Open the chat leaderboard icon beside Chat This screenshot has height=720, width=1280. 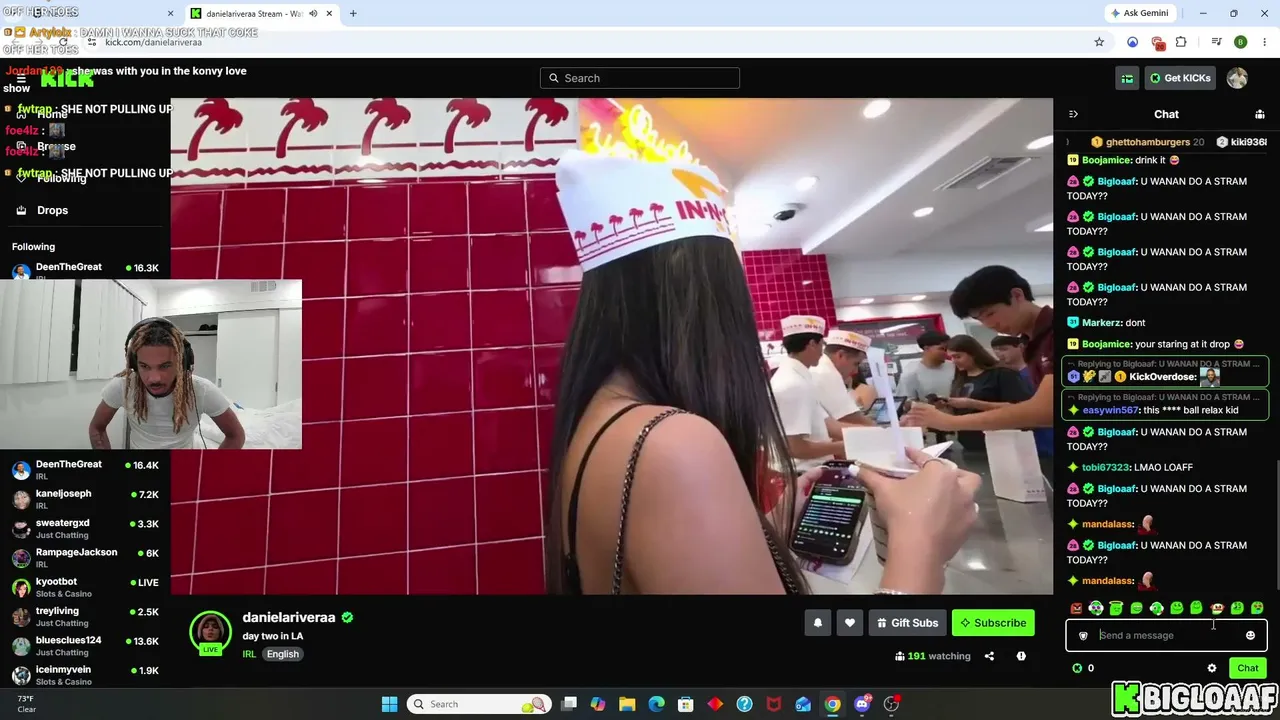[x=1260, y=114]
